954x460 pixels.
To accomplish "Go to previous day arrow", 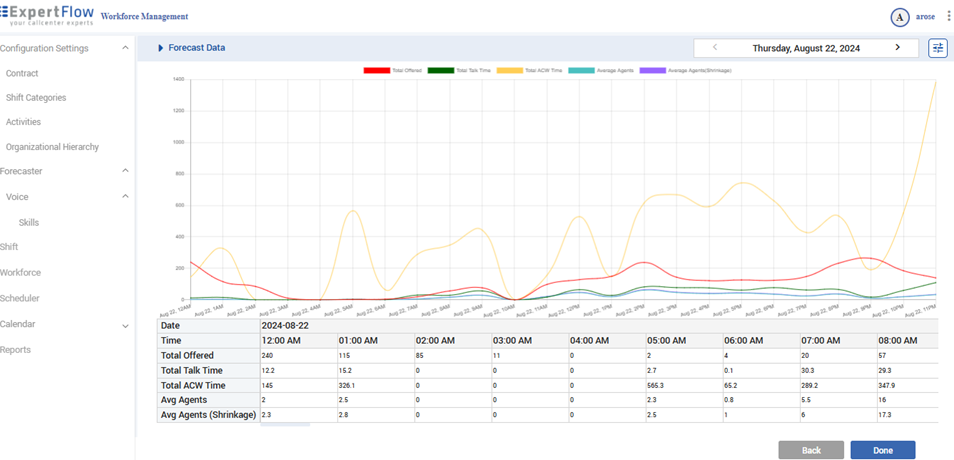I will [x=715, y=47].
